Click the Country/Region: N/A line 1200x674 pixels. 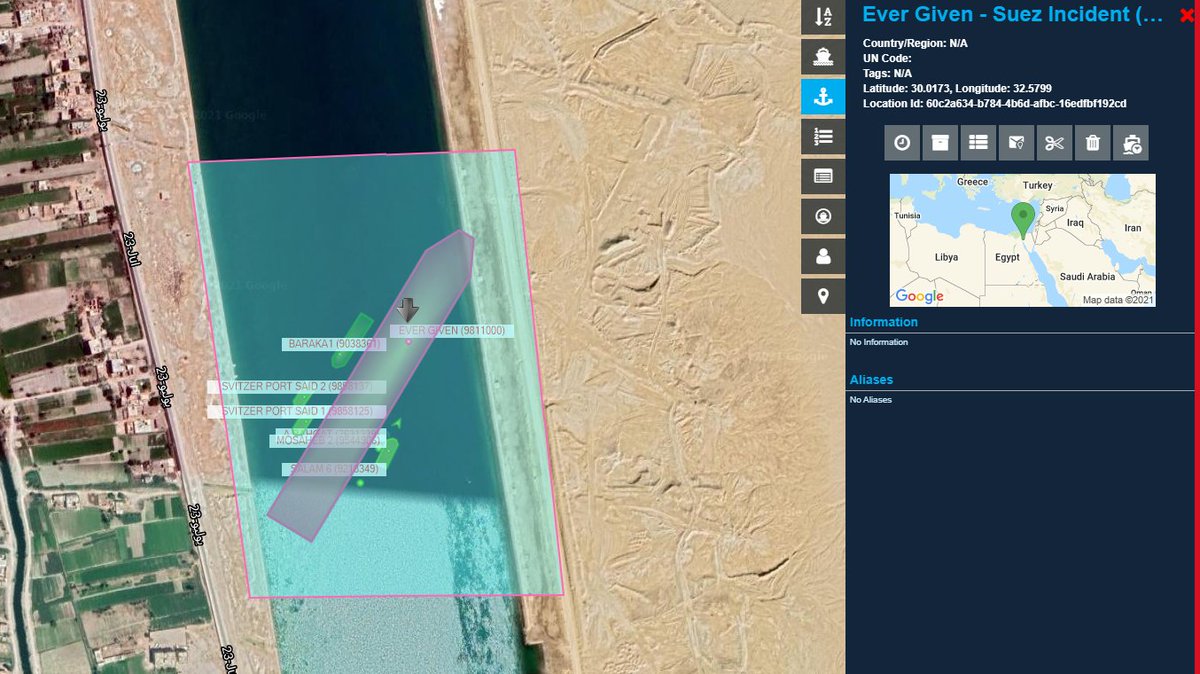click(915, 43)
